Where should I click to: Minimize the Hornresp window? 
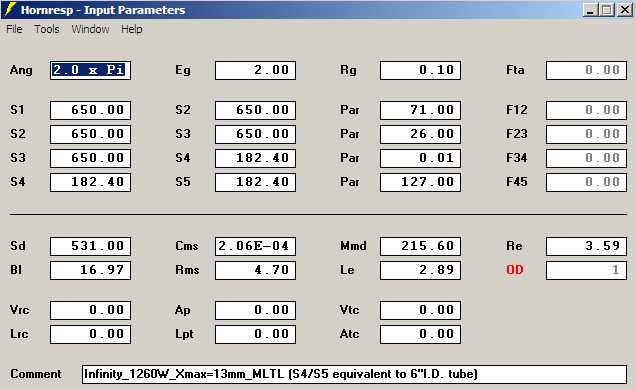pos(590,10)
